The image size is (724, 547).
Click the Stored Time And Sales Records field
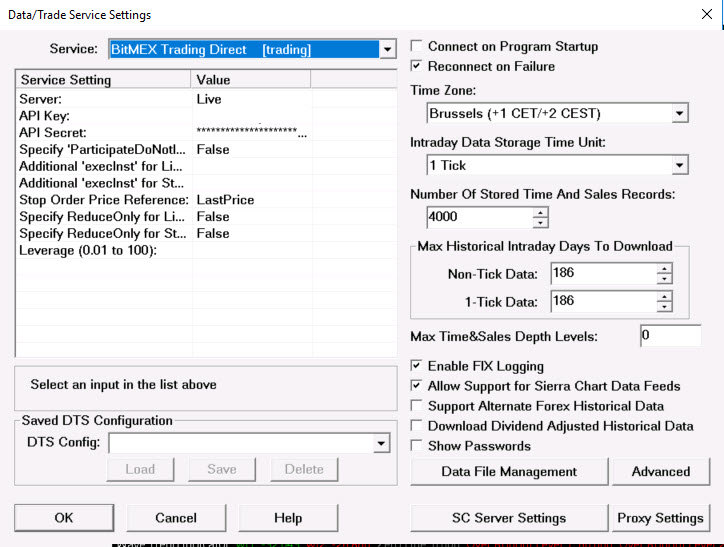(479, 217)
